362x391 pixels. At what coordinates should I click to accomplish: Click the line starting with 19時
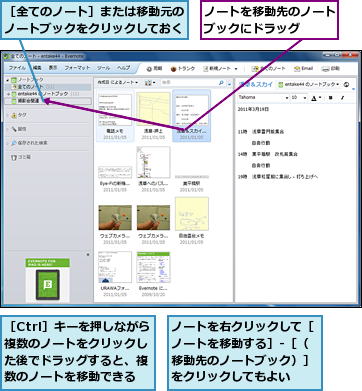(x=278, y=177)
